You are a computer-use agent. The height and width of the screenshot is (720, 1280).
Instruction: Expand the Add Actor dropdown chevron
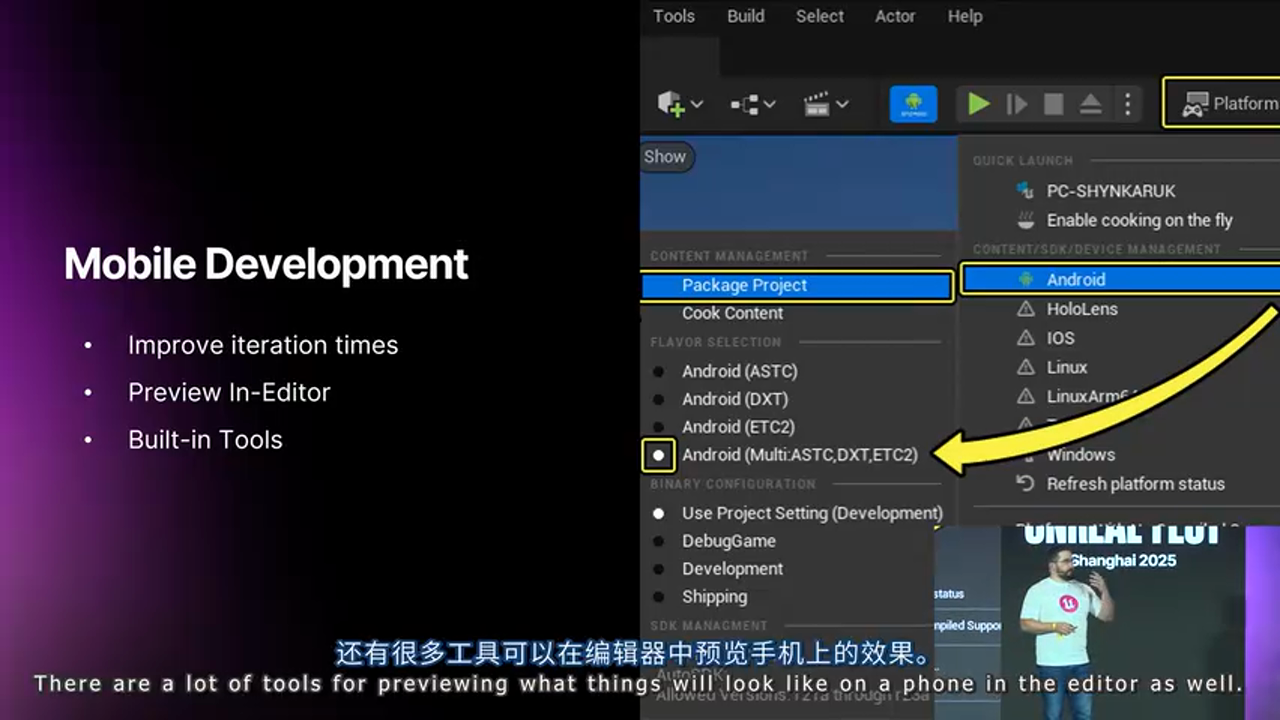point(695,103)
